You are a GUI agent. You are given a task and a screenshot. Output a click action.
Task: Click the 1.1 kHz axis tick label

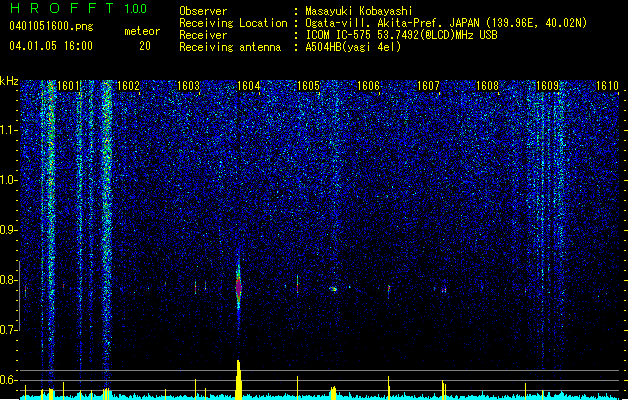(9, 130)
